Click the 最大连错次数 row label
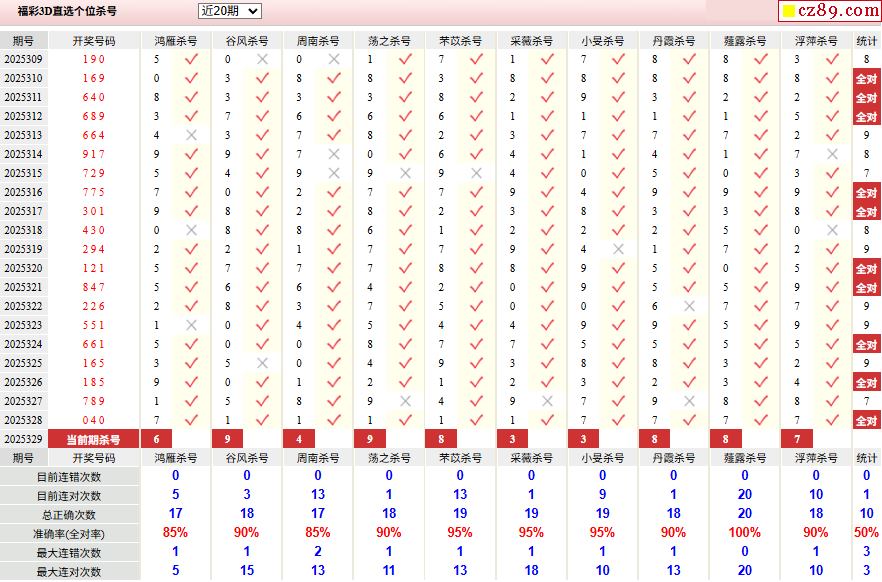Image resolution: width=882 pixels, height=582 pixels. tap(69, 553)
